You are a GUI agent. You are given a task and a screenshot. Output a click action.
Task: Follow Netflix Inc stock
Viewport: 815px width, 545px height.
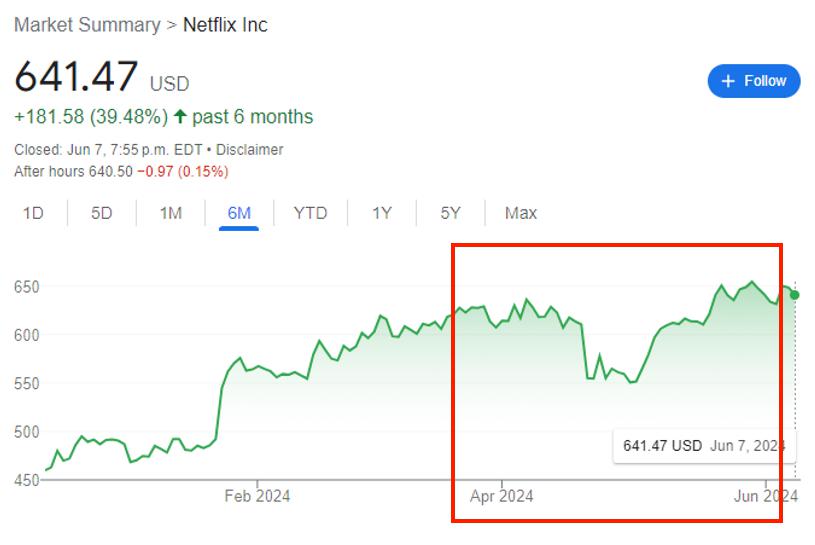tap(754, 81)
